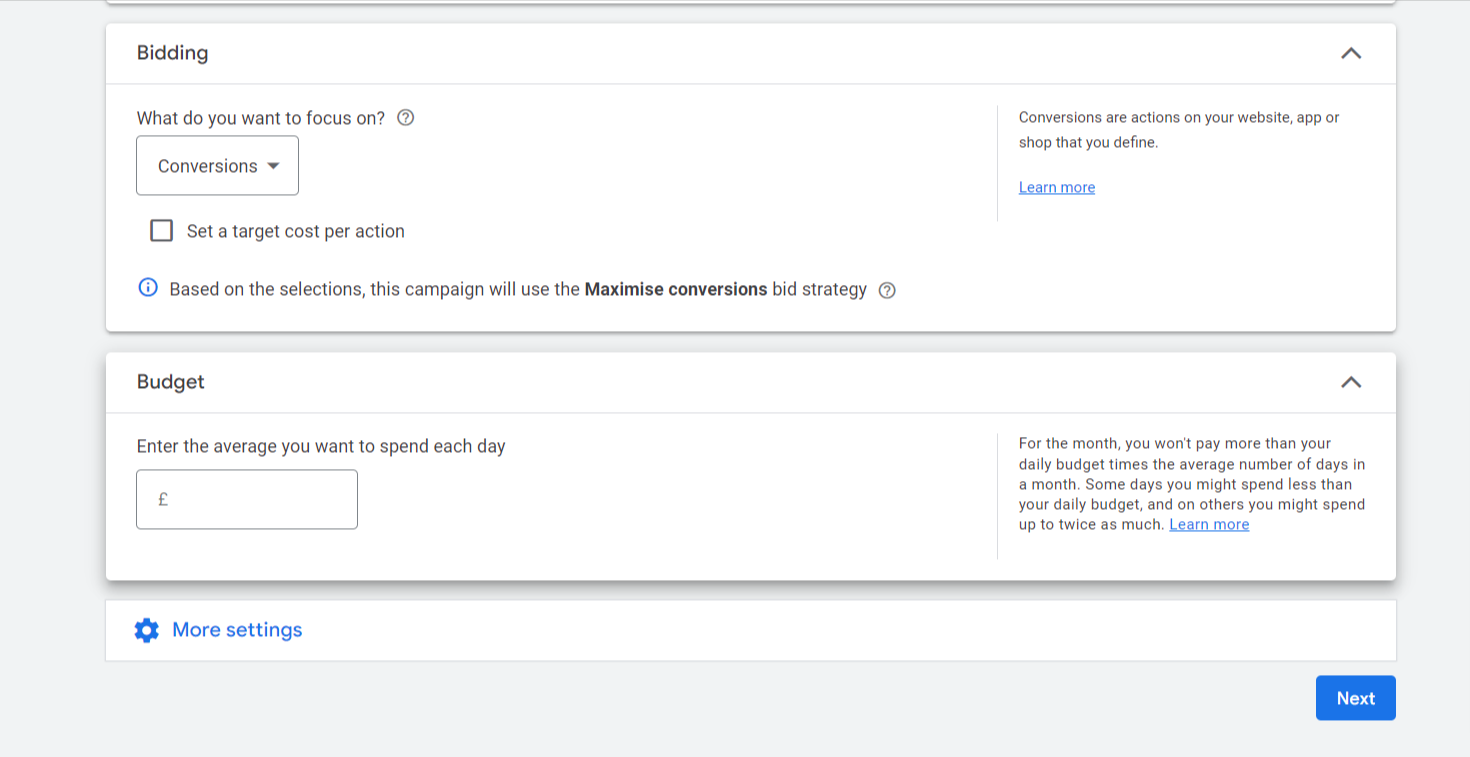Open Learn more link about daily budget
Viewport: 1470px width, 757px height.
click(1209, 525)
